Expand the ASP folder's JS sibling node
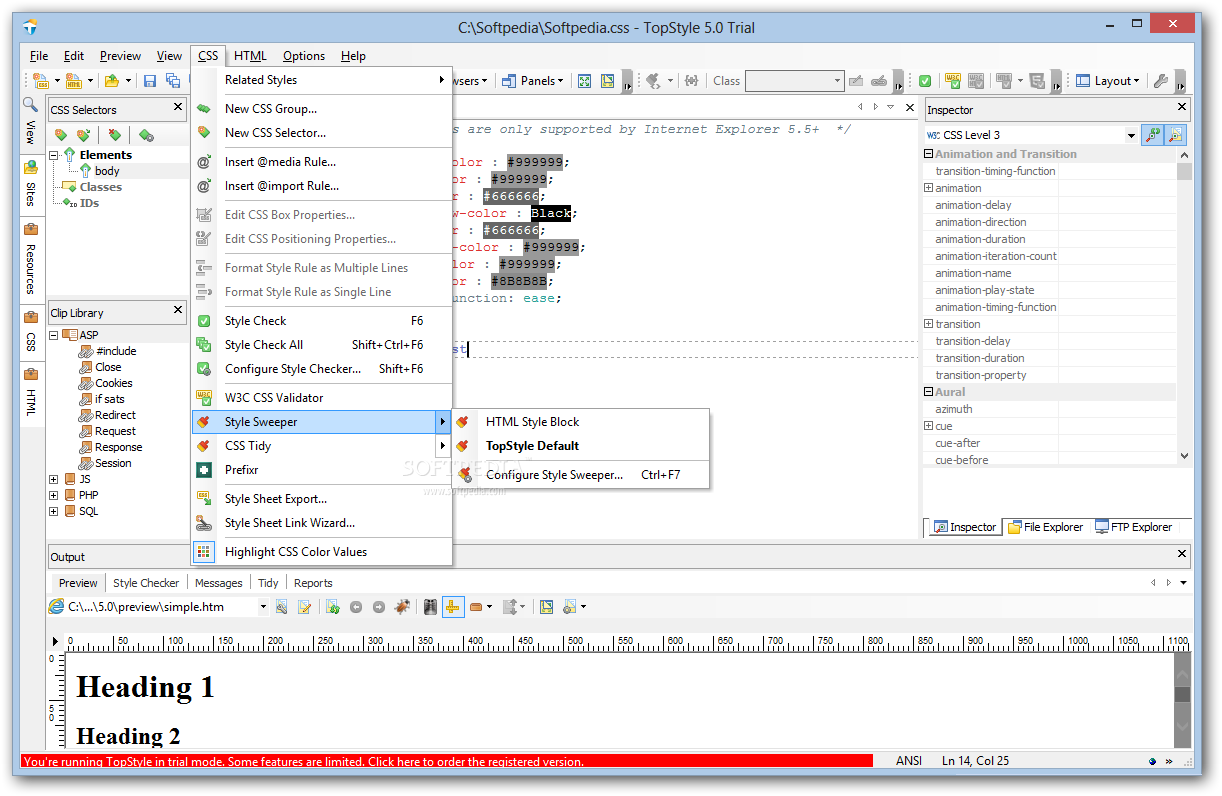 click(54, 479)
